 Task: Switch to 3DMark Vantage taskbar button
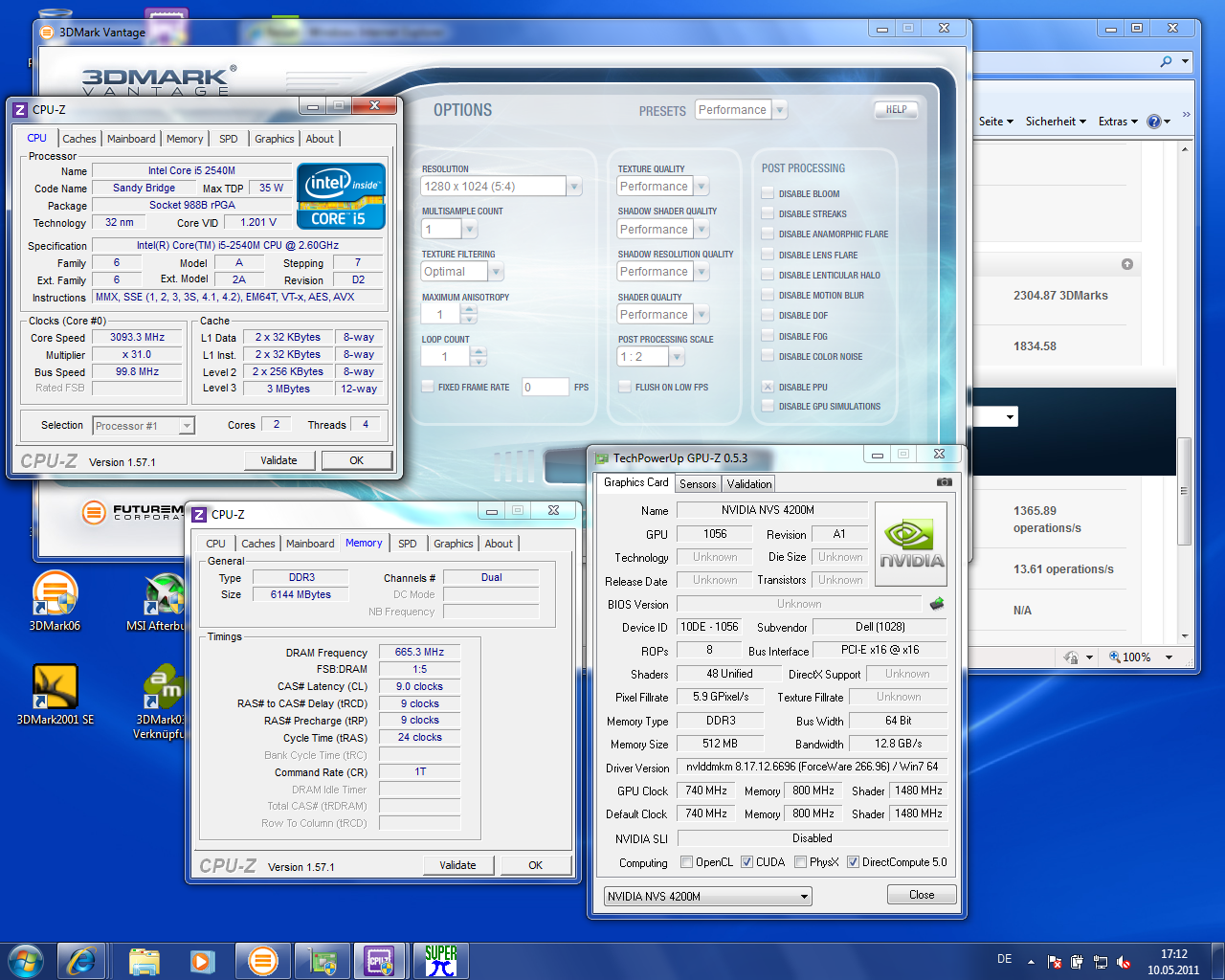coord(262,961)
